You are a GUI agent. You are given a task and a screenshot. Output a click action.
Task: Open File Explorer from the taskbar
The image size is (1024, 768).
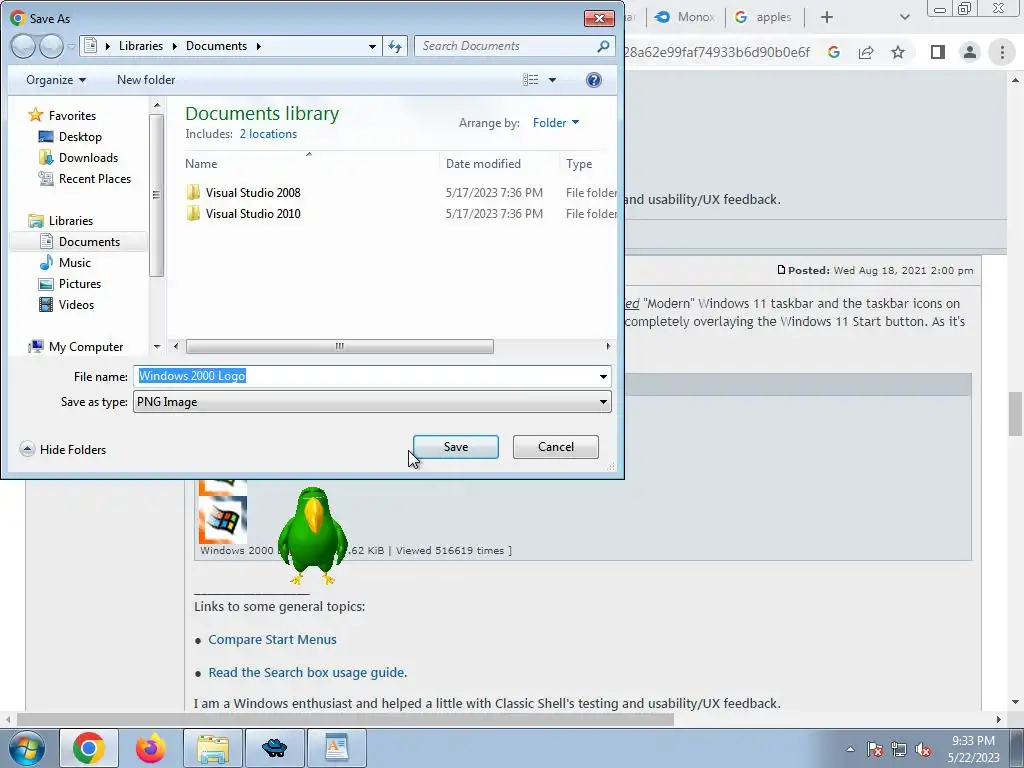coord(213,748)
